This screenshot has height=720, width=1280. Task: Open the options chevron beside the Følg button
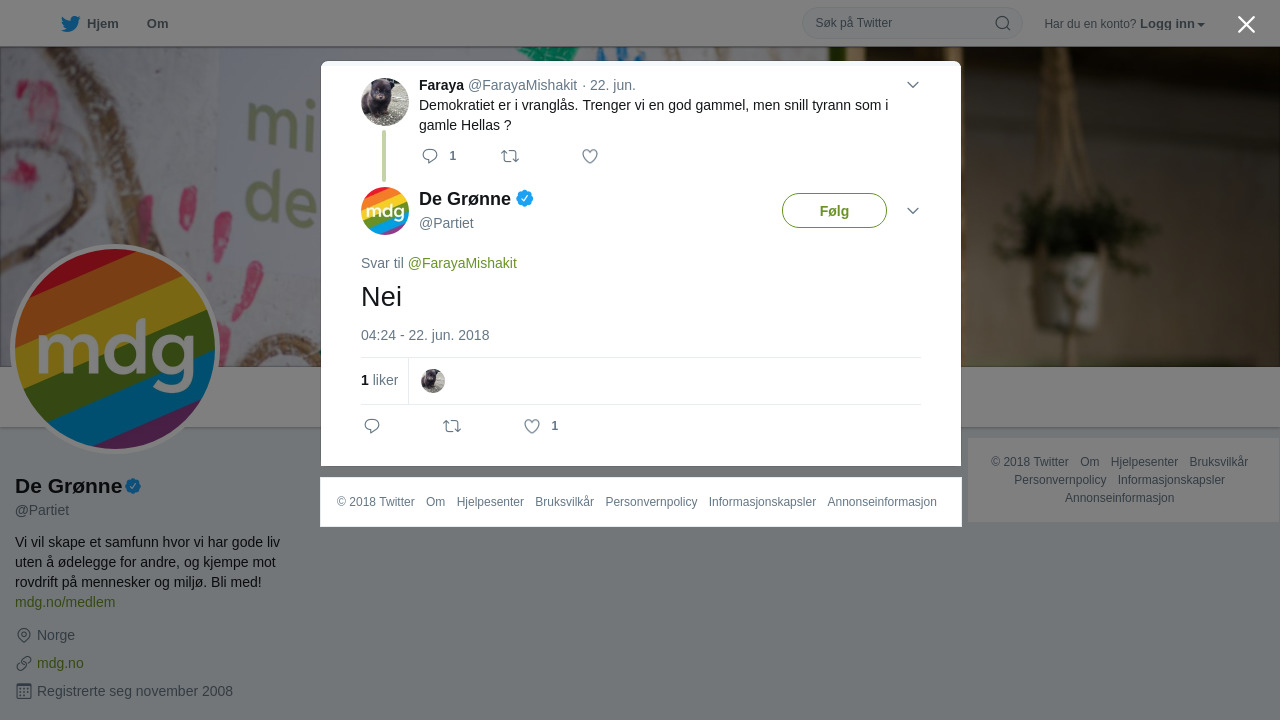913,211
